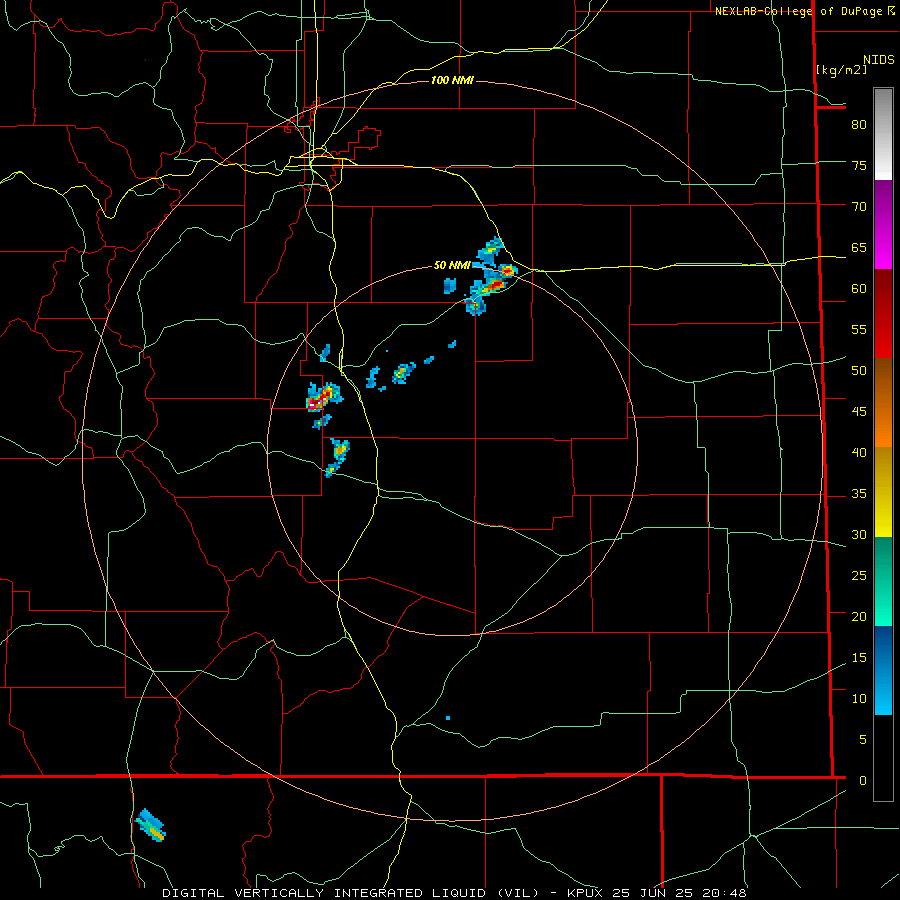Click the dark red segment of the color bar
Screen dimensions: 900x900
point(883,313)
